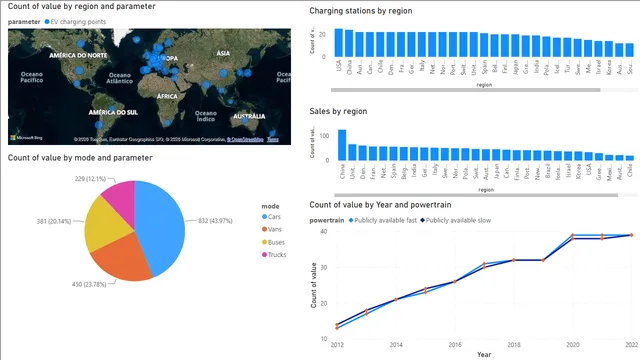This screenshot has height=360, width=640.
Task: Select Israel bar in Sales by region
Action: [568, 156]
